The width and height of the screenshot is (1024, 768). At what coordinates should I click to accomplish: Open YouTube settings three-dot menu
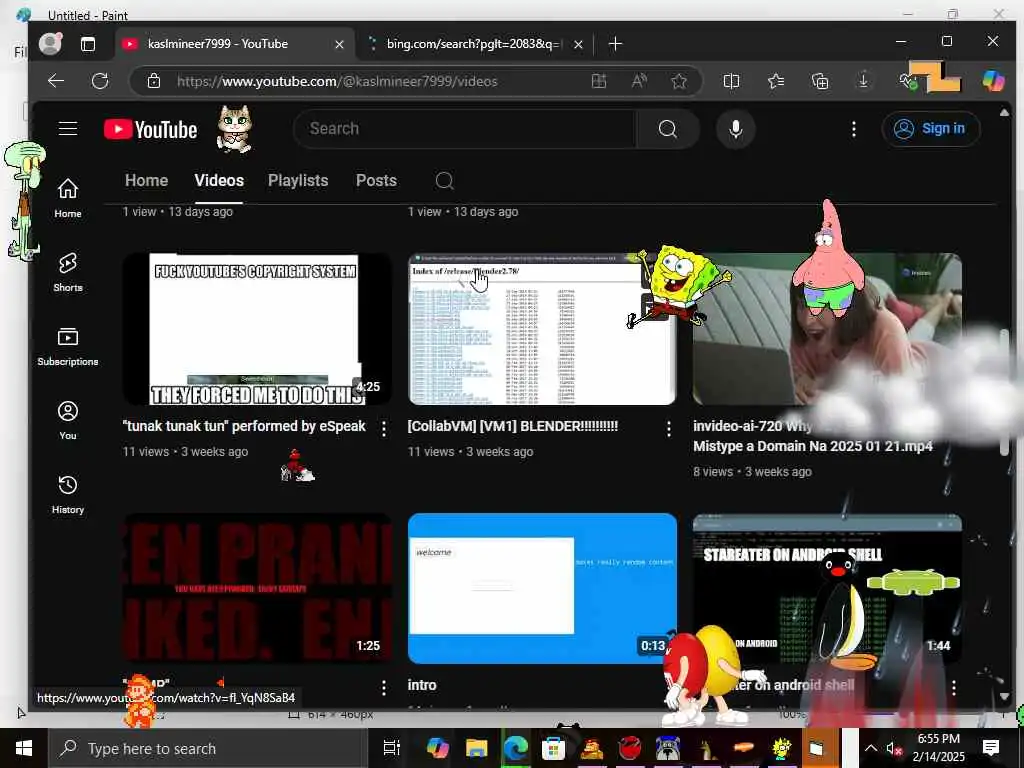tap(853, 129)
